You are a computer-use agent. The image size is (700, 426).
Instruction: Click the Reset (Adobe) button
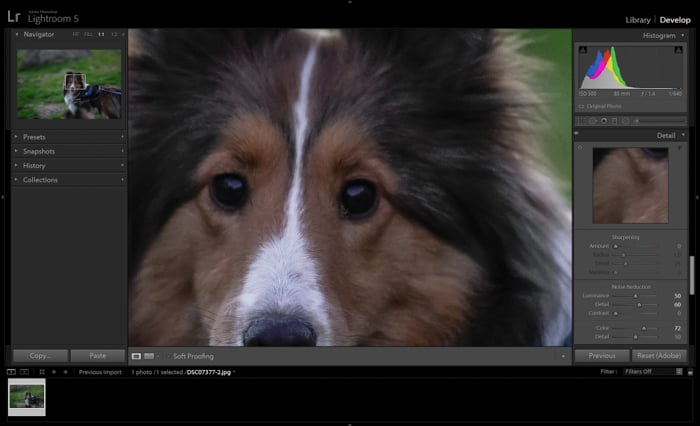click(659, 356)
